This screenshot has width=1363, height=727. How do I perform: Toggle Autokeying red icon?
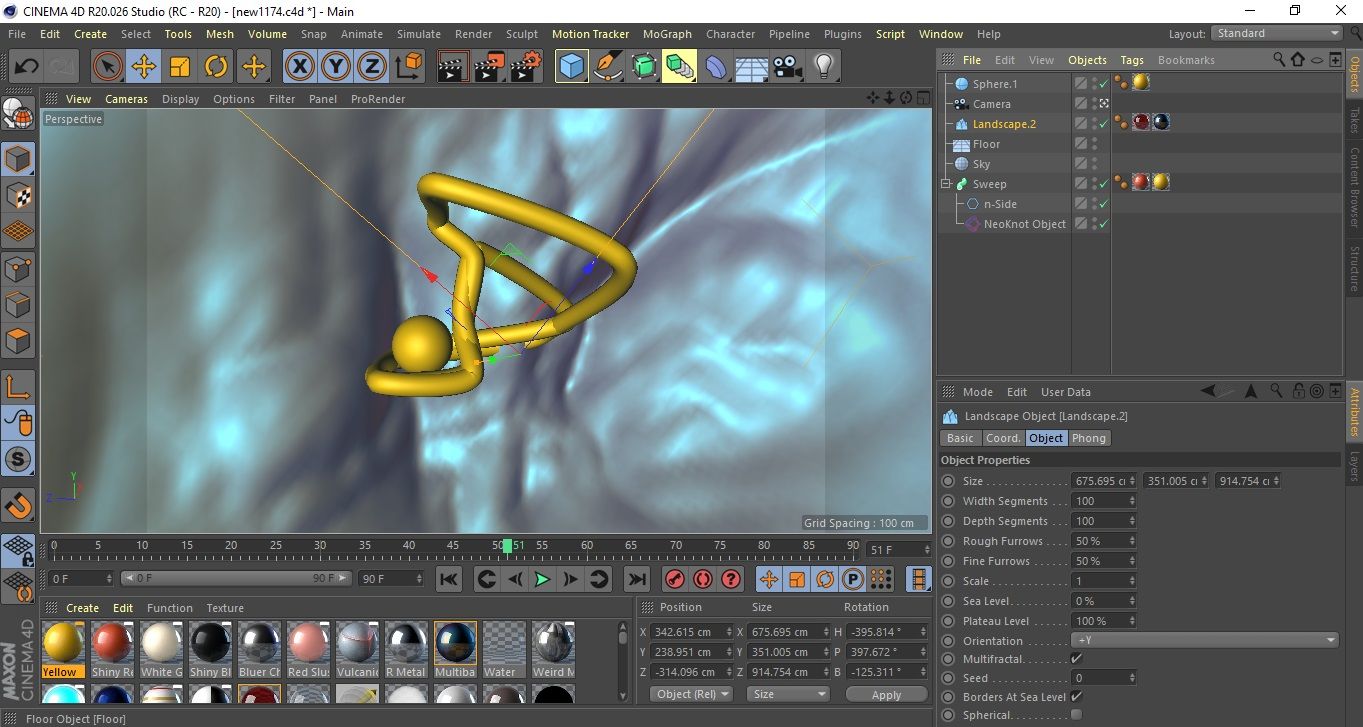pos(703,579)
